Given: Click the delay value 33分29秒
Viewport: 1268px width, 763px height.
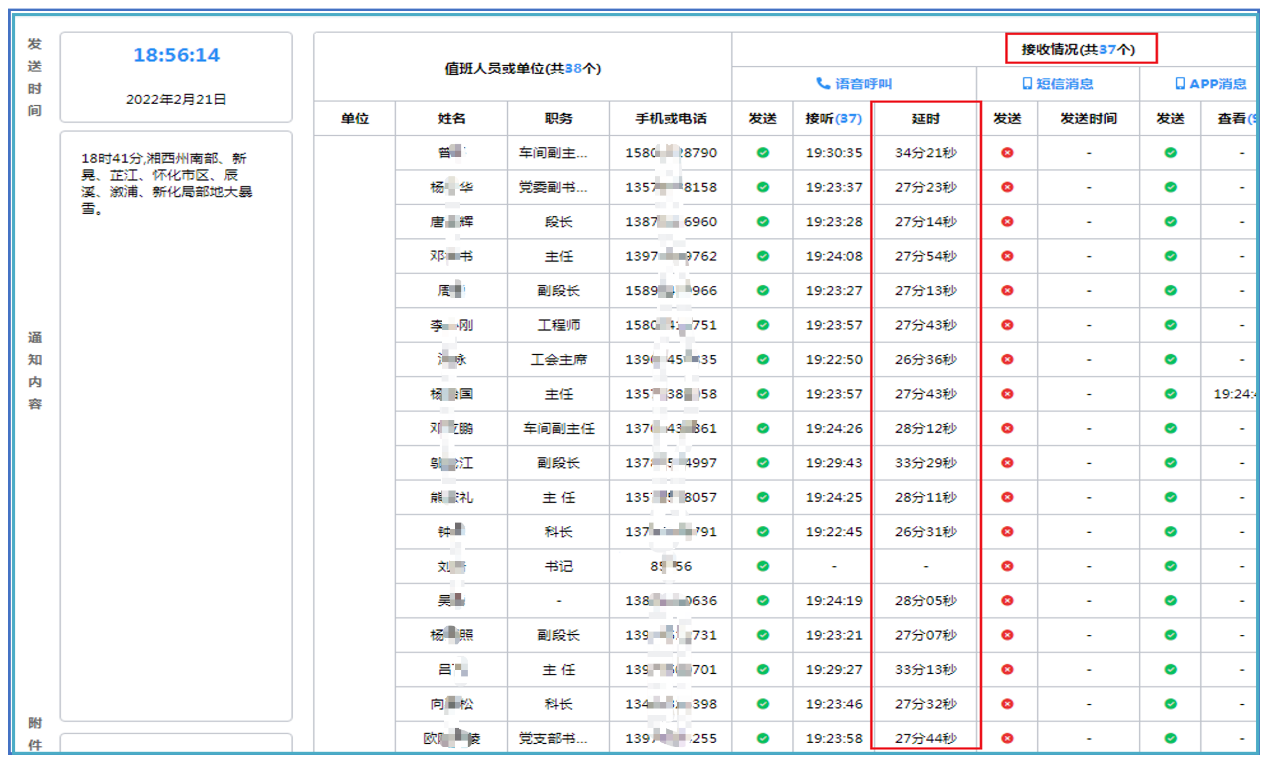Looking at the screenshot, I should pos(926,463).
